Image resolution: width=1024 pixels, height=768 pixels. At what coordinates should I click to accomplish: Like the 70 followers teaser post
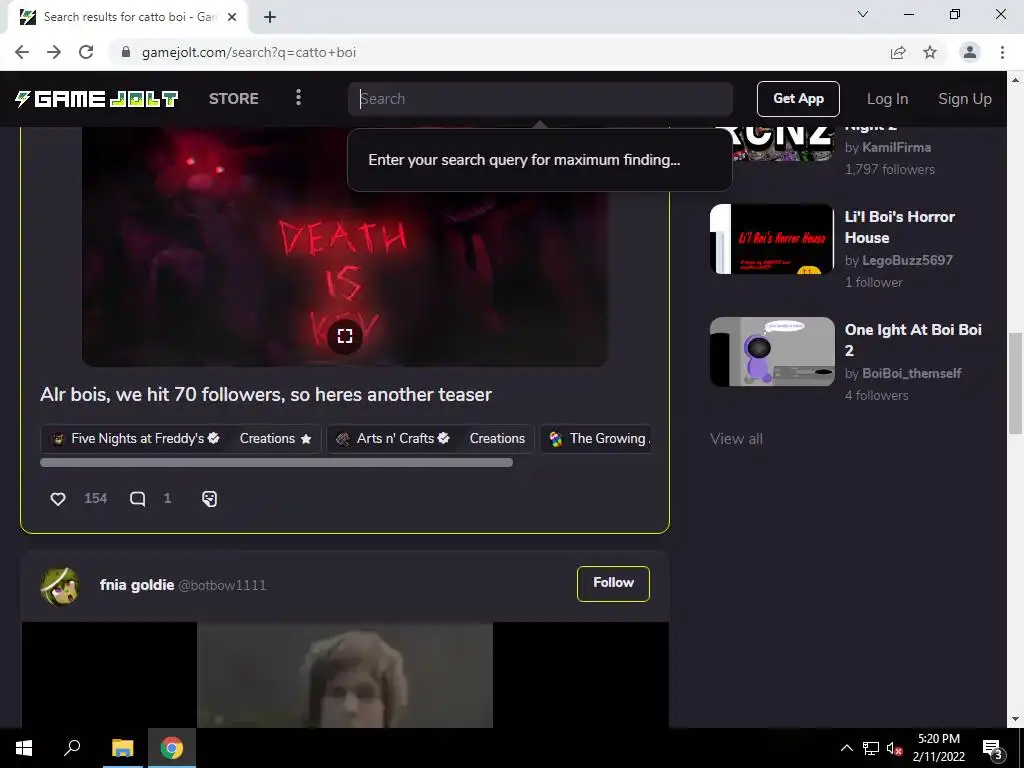[58, 499]
